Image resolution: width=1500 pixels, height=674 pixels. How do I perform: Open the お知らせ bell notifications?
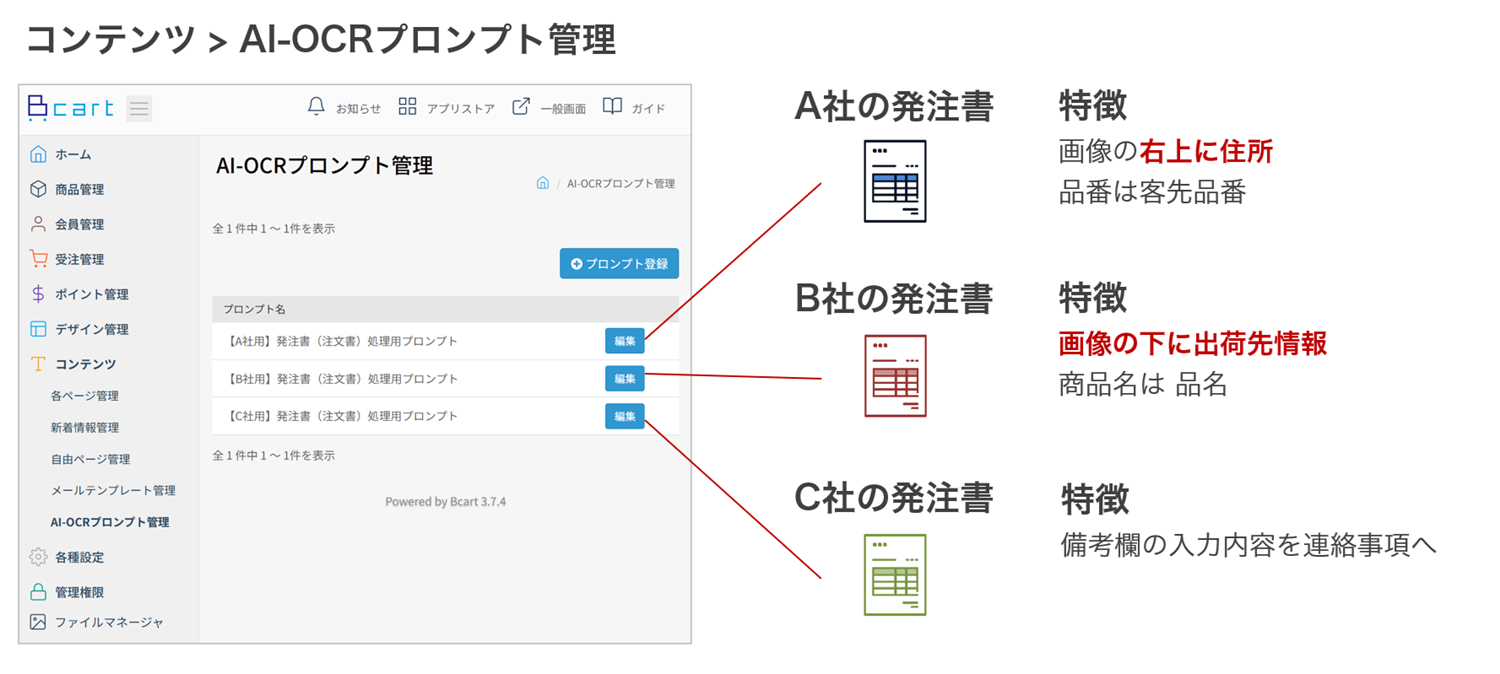point(317,107)
